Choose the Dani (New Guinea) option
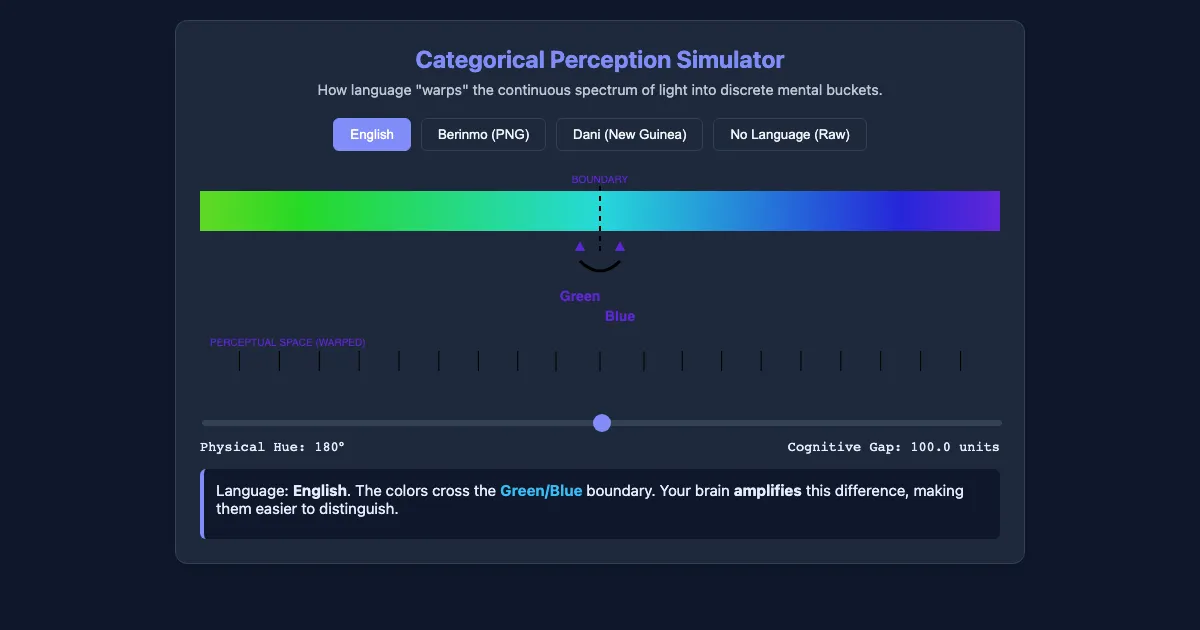This screenshot has height=630, width=1200. click(629, 135)
